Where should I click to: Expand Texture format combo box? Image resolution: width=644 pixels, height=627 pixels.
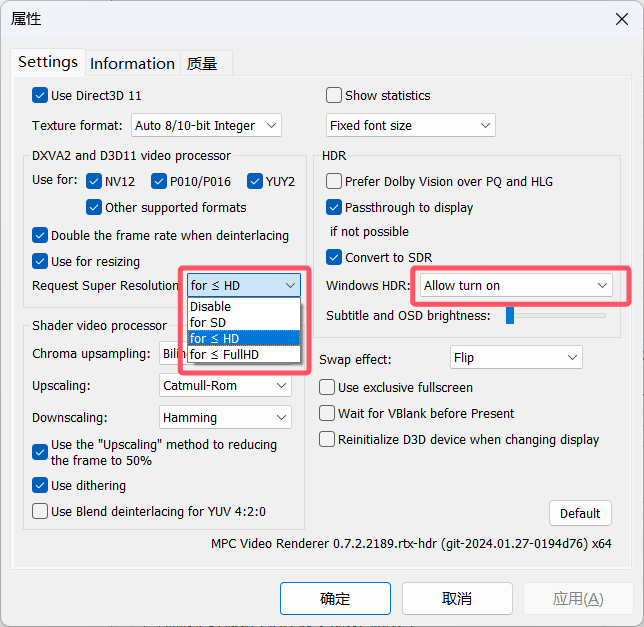tap(207, 126)
